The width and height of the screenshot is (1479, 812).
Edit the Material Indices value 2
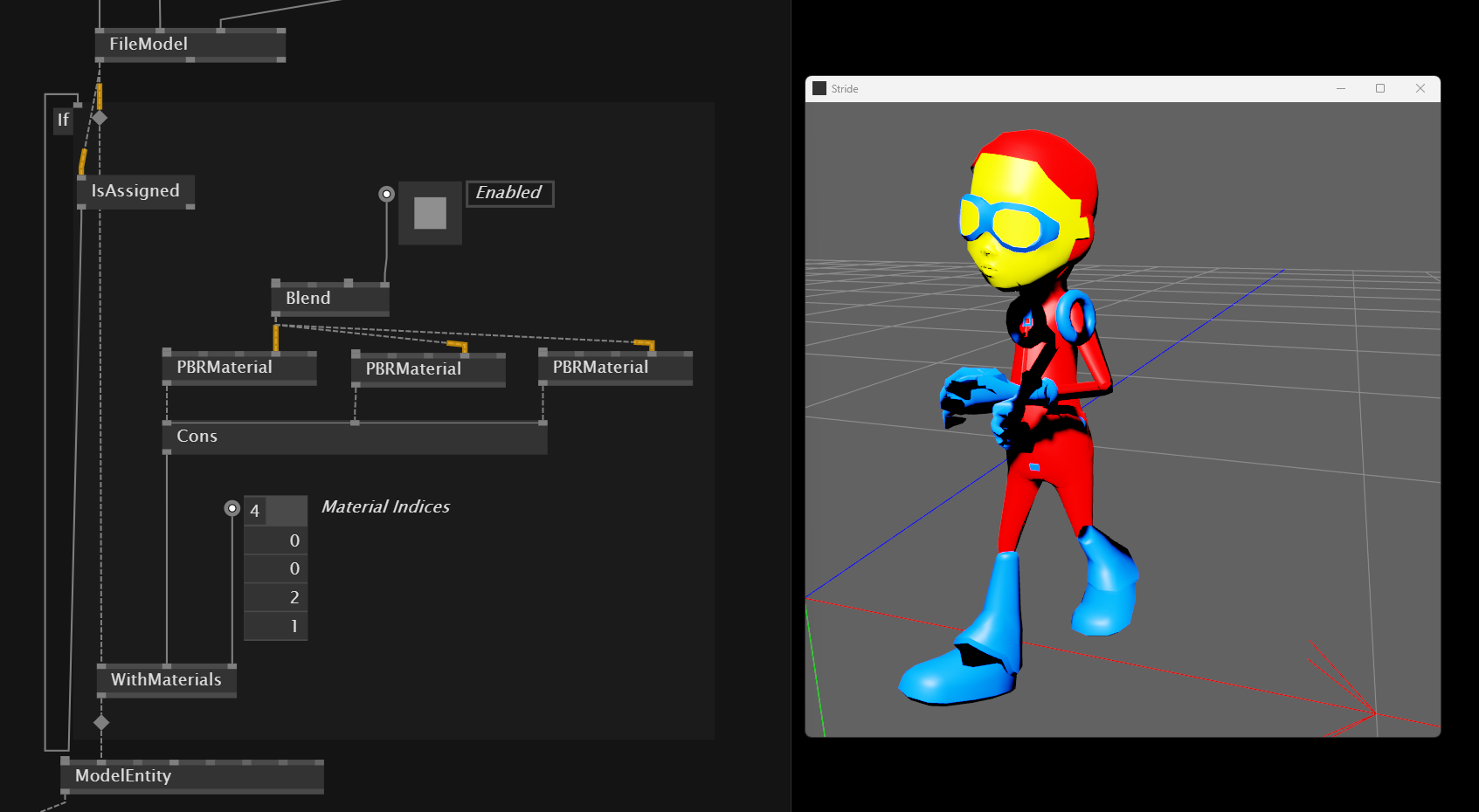(275, 598)
